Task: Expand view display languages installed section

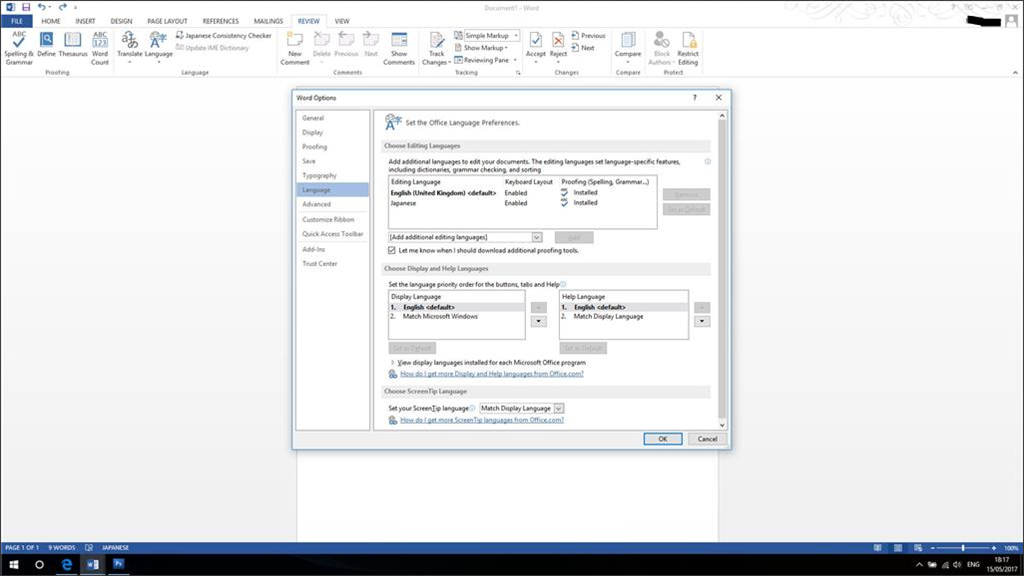Action: tap(392, 362)
